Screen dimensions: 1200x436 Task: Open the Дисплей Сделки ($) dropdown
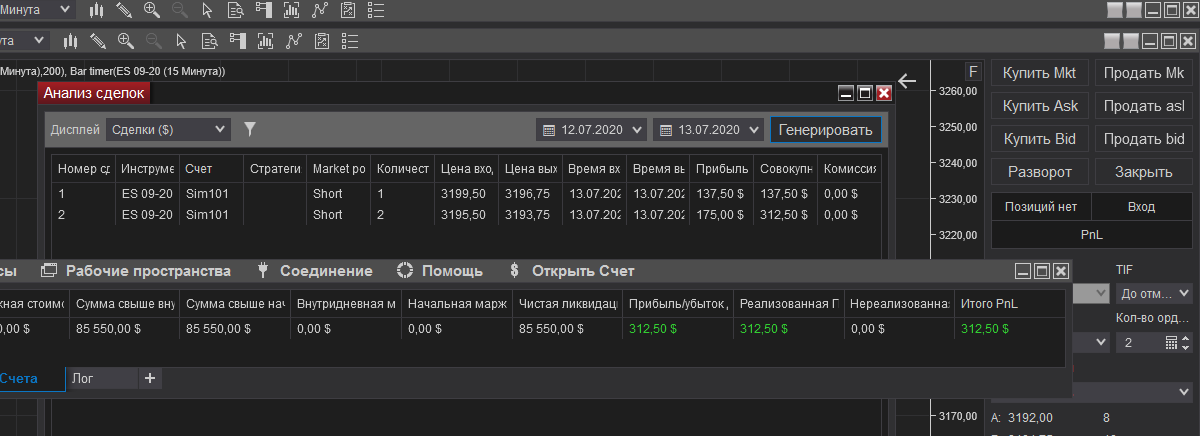click(167, 129)
